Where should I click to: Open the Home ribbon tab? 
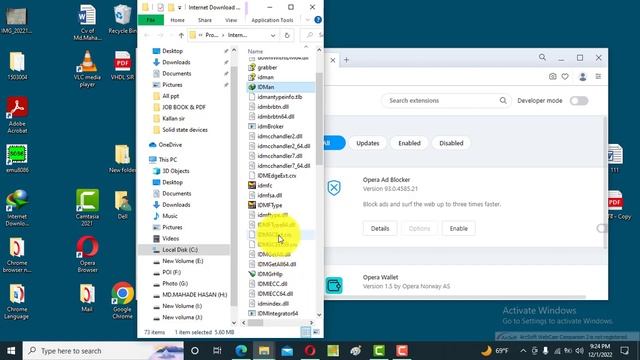(x=177, y=20)
